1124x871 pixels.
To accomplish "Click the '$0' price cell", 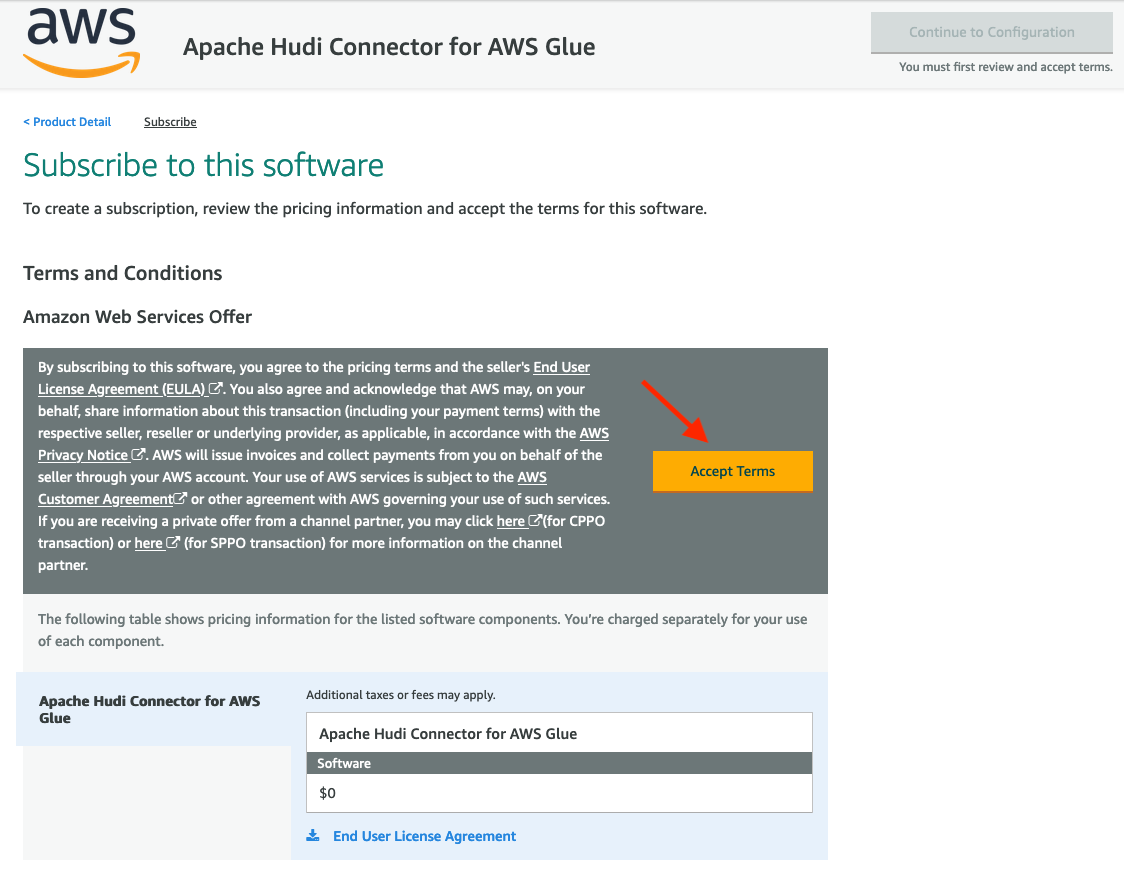I will point(559,793).
